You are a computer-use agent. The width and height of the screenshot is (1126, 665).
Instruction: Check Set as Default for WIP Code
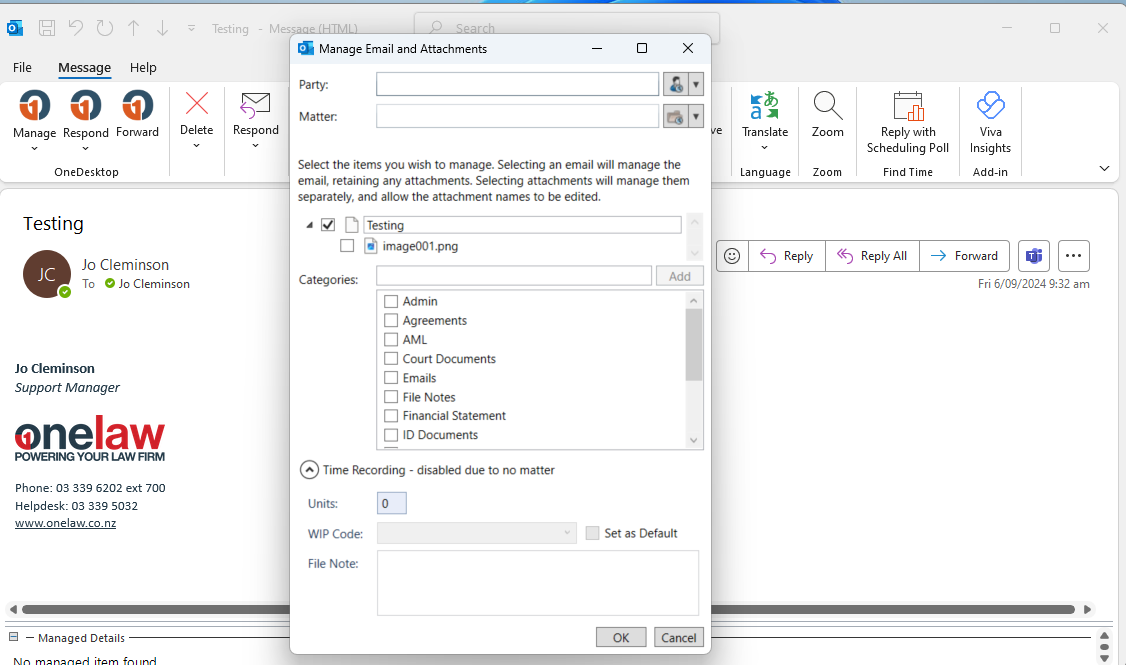click(x=591, y=533)
